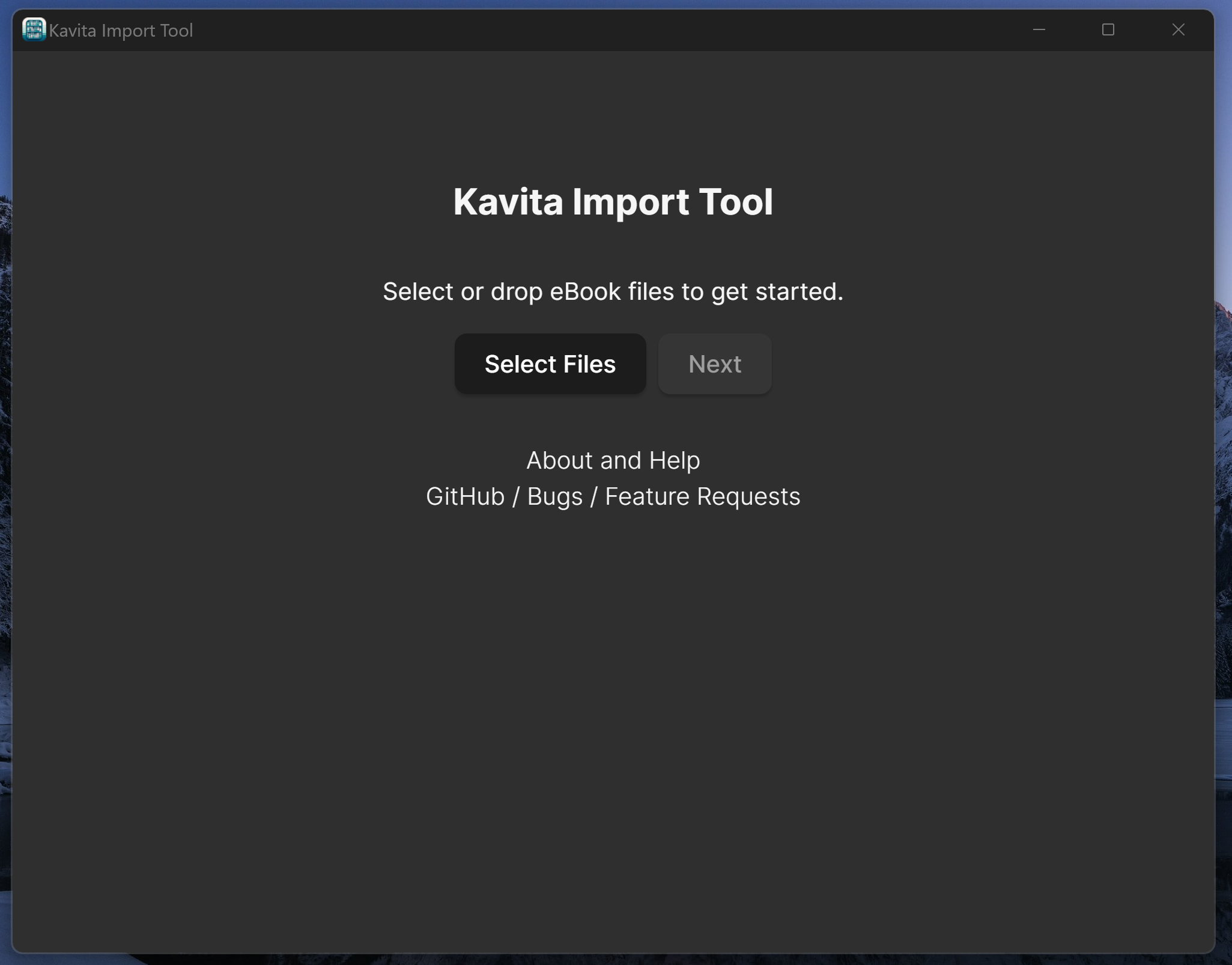Screen dimensions: 1232x965
Task: Click the title bar text Kavita Import Tool
Action: [121, 29]
